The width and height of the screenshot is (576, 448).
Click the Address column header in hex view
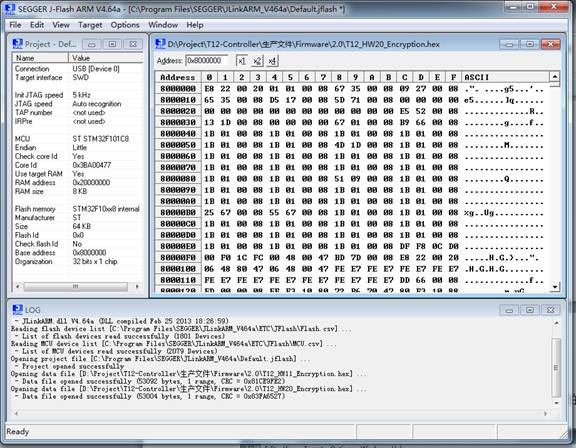(x=178, y=77)
